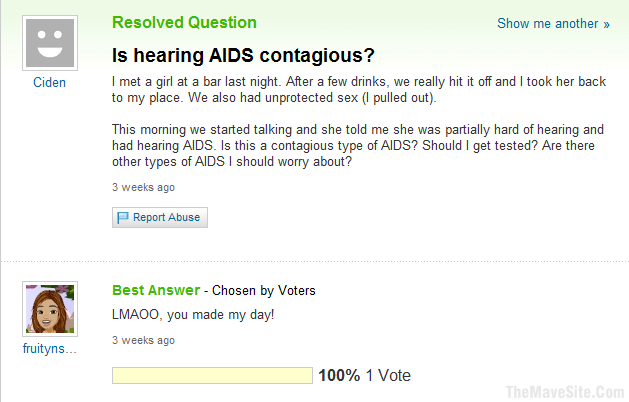Click the fruityns… username link

click(x=49, y=348)
